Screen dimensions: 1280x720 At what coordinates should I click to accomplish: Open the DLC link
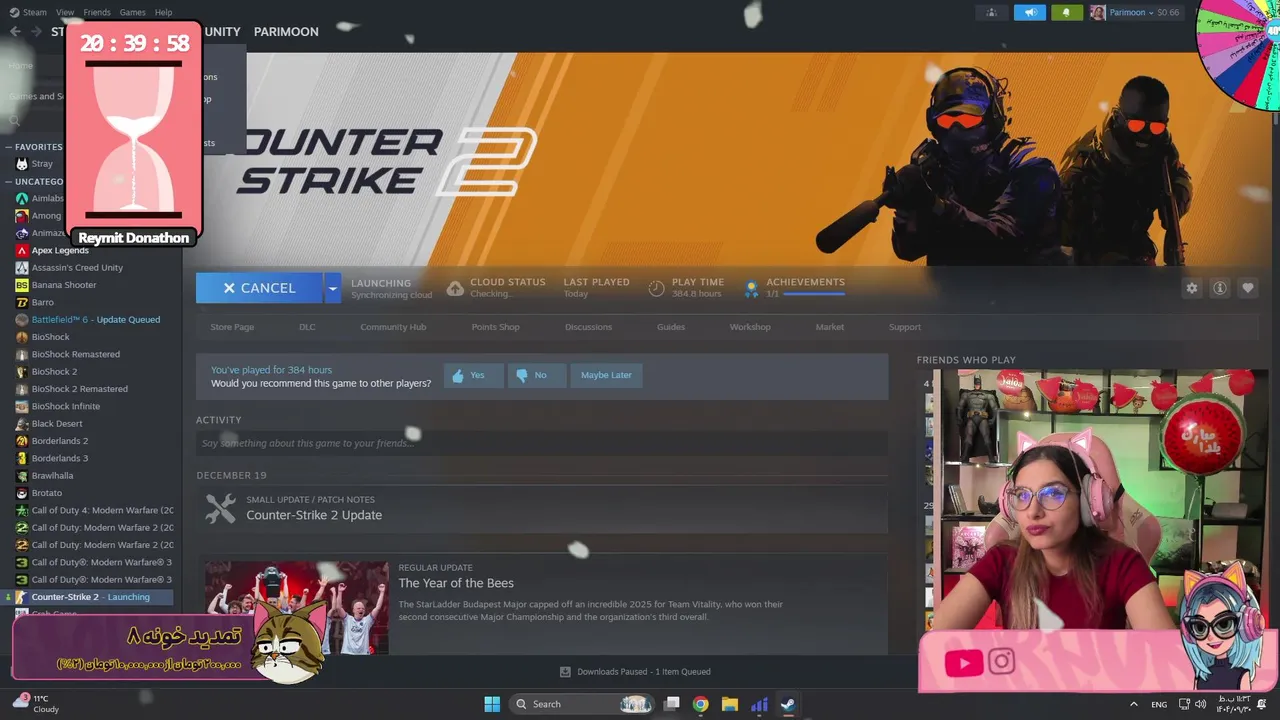coord(307,327)
